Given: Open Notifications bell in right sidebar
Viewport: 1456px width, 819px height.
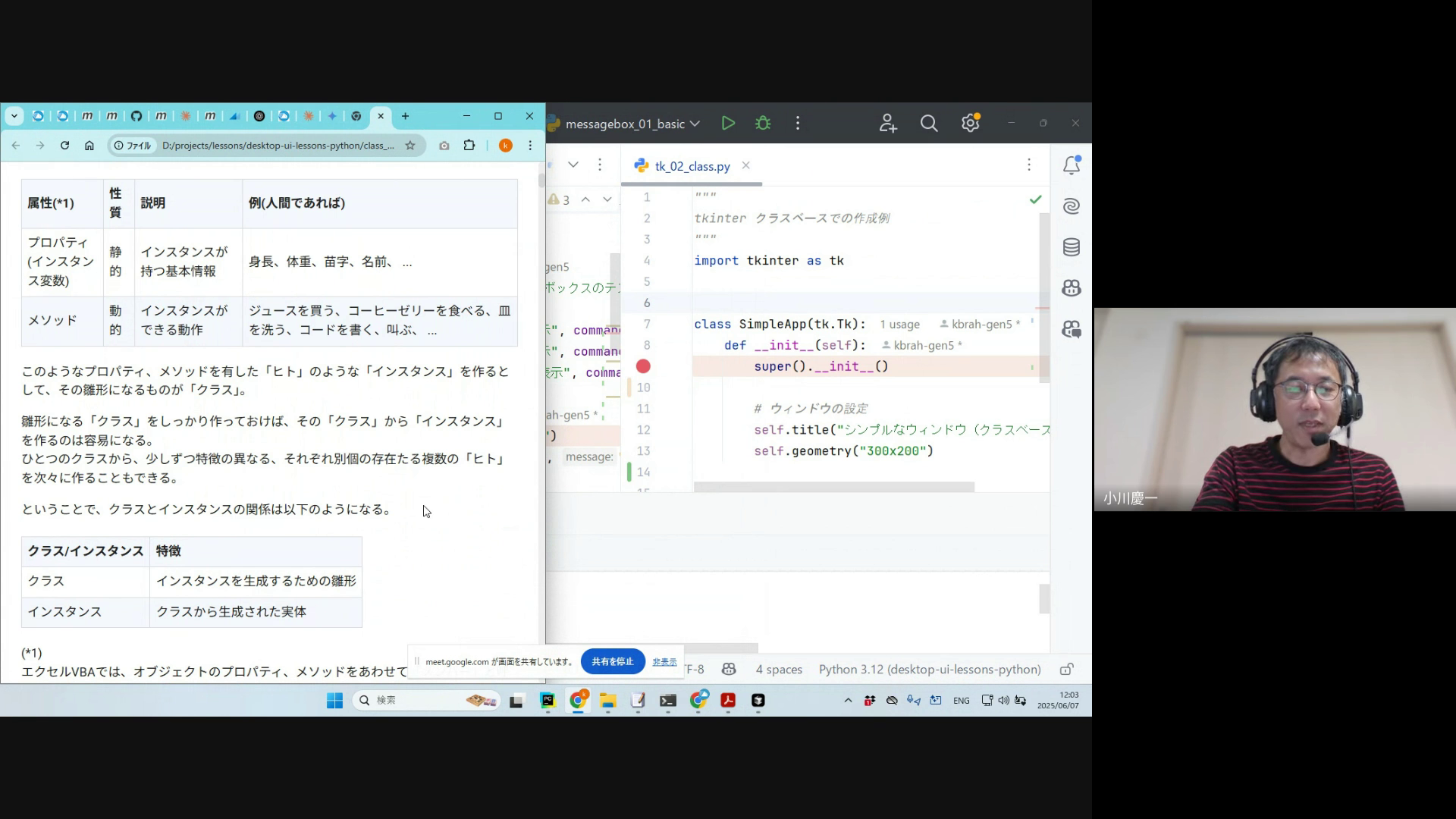Looking at the screenshot, I should (x=1071, y=165).
